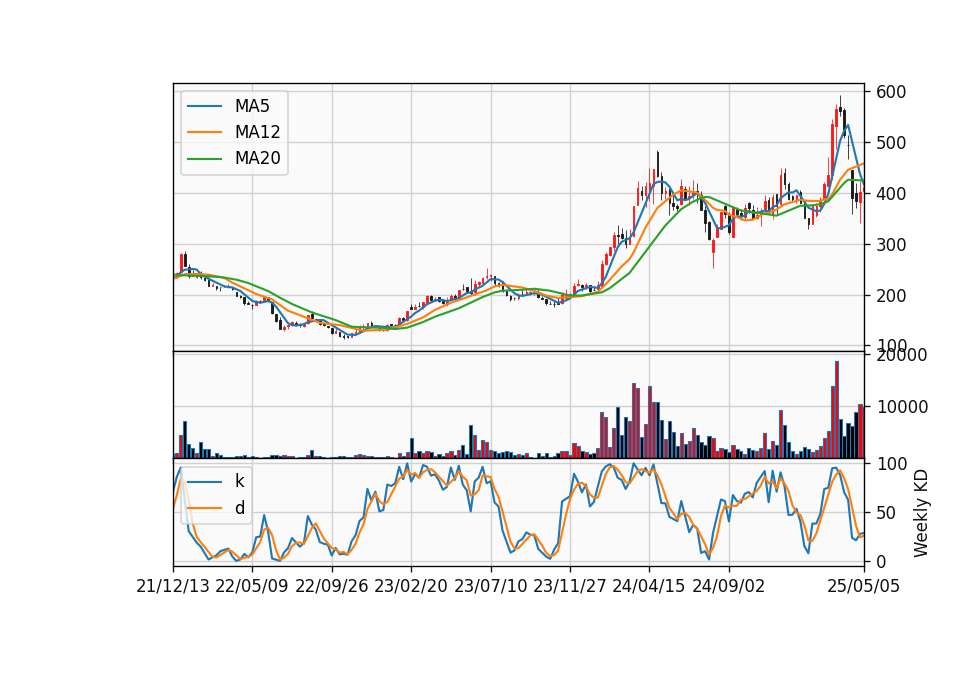Click the 20000 volume axis label
Screen dimensions: 960x690
click(x=902, y=355)
